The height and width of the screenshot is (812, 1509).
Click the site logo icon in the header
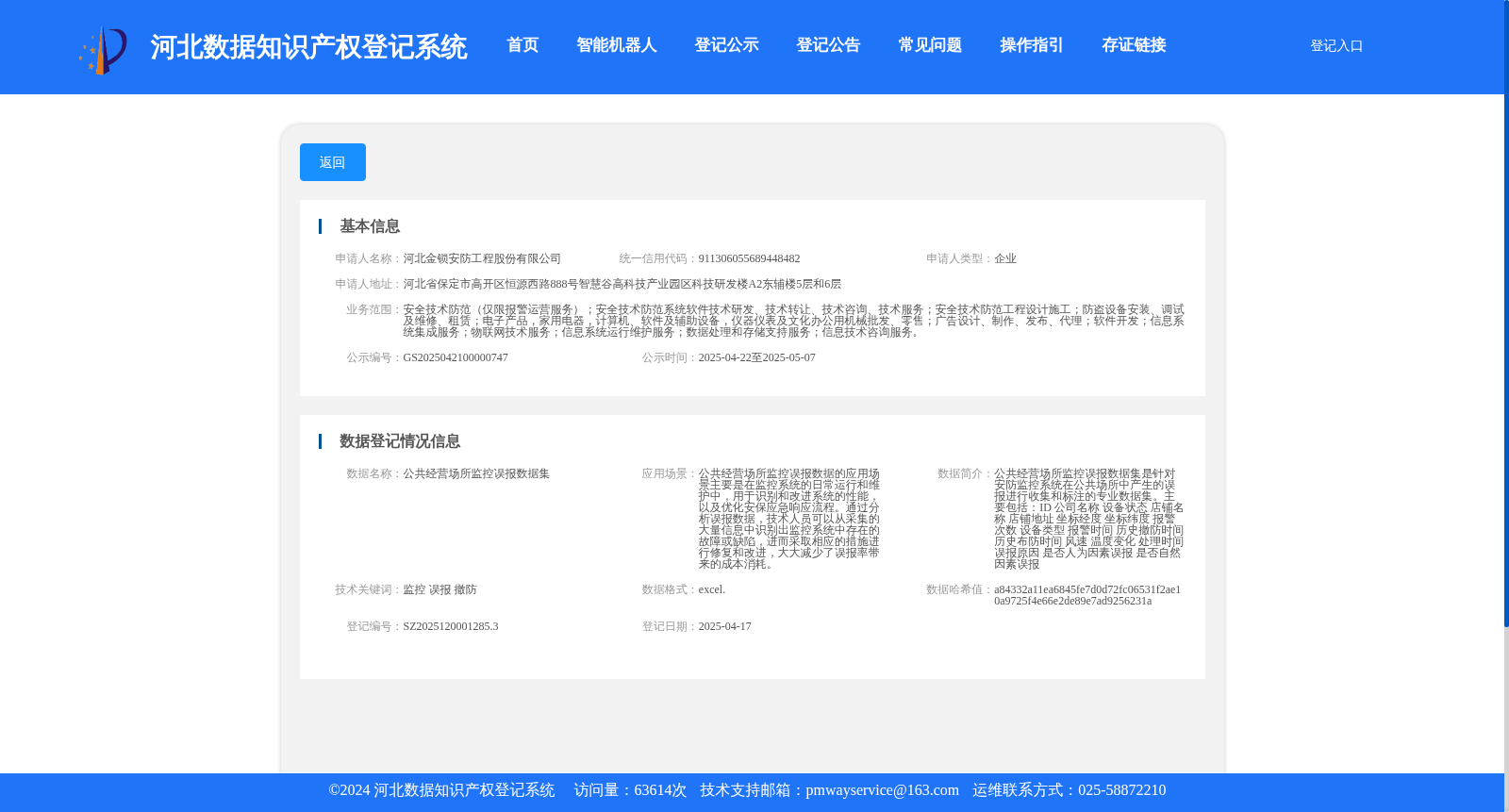(103, 49)
